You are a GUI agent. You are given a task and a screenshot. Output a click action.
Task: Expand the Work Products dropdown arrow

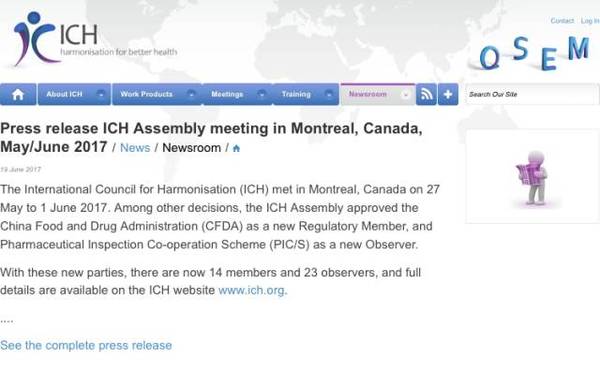(191, 95)
